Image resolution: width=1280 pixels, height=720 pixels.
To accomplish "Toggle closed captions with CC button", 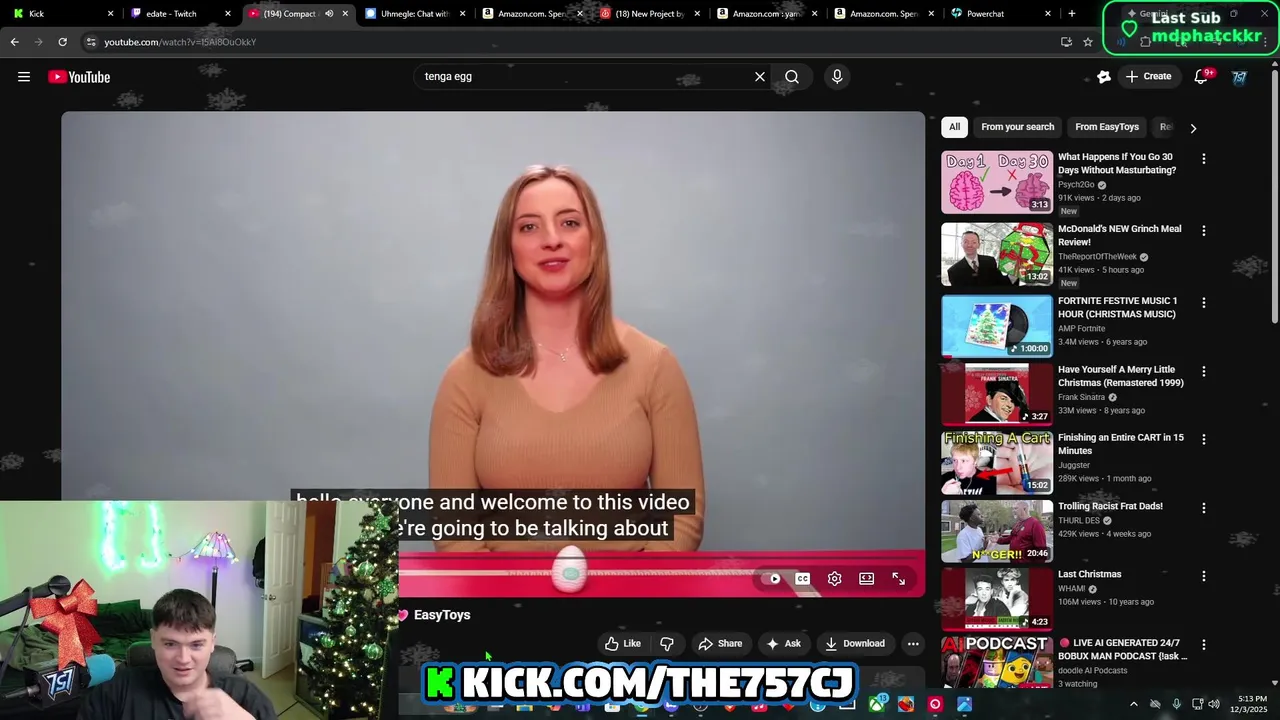I will point(802,579).
